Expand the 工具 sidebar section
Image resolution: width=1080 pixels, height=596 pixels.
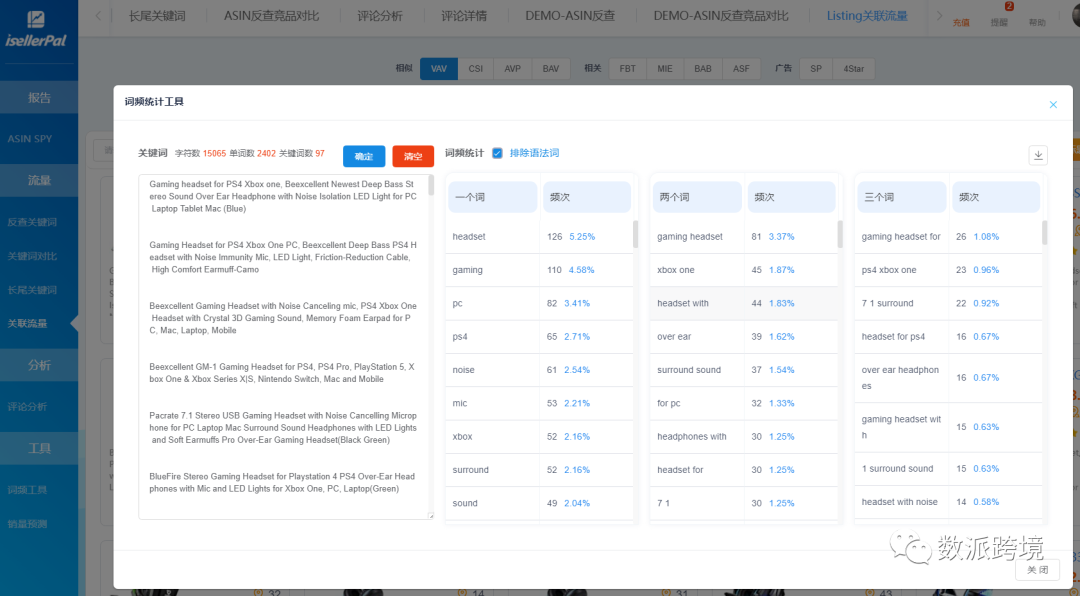click(39, 449)
